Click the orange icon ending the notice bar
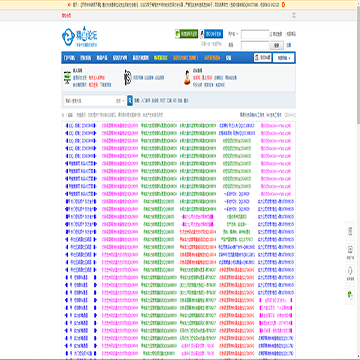 [x=284, y=5]
